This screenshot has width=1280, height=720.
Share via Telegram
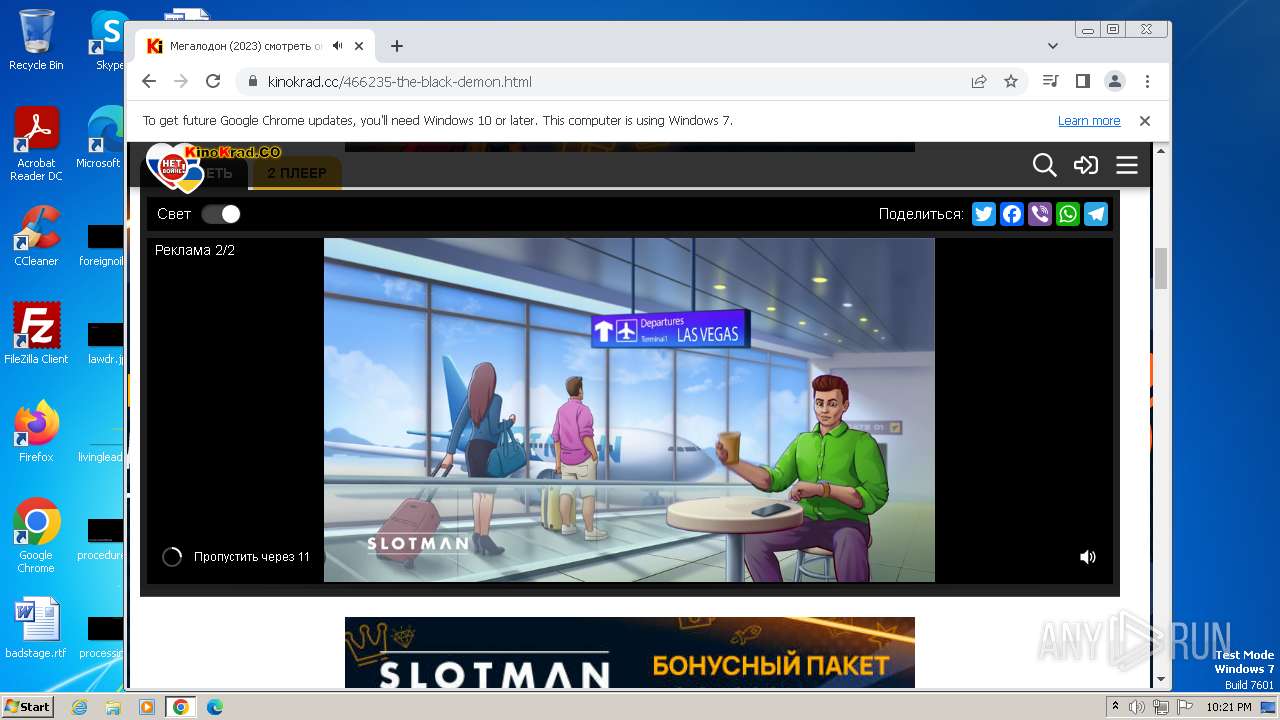point(1096,214)
